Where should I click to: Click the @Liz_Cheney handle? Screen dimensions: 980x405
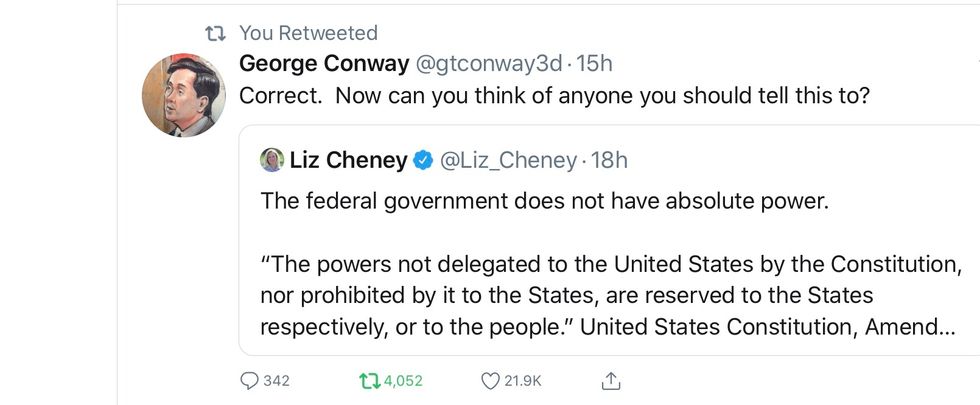(x=509, y=160)
